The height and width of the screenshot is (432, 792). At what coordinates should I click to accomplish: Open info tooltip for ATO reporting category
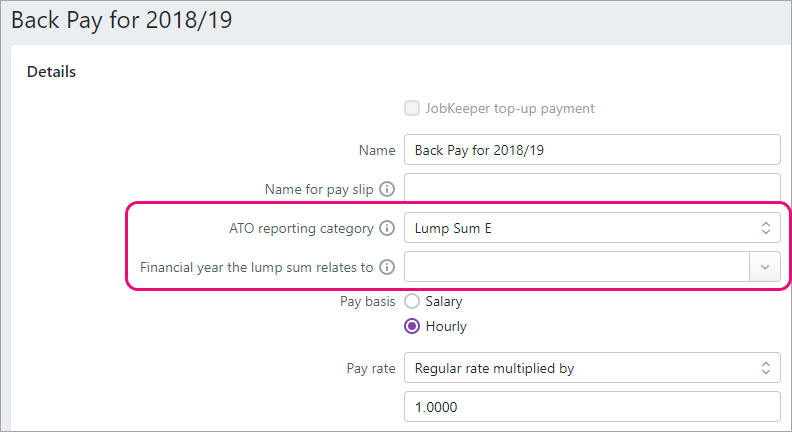pyautogui.click(x=386, y=228)
